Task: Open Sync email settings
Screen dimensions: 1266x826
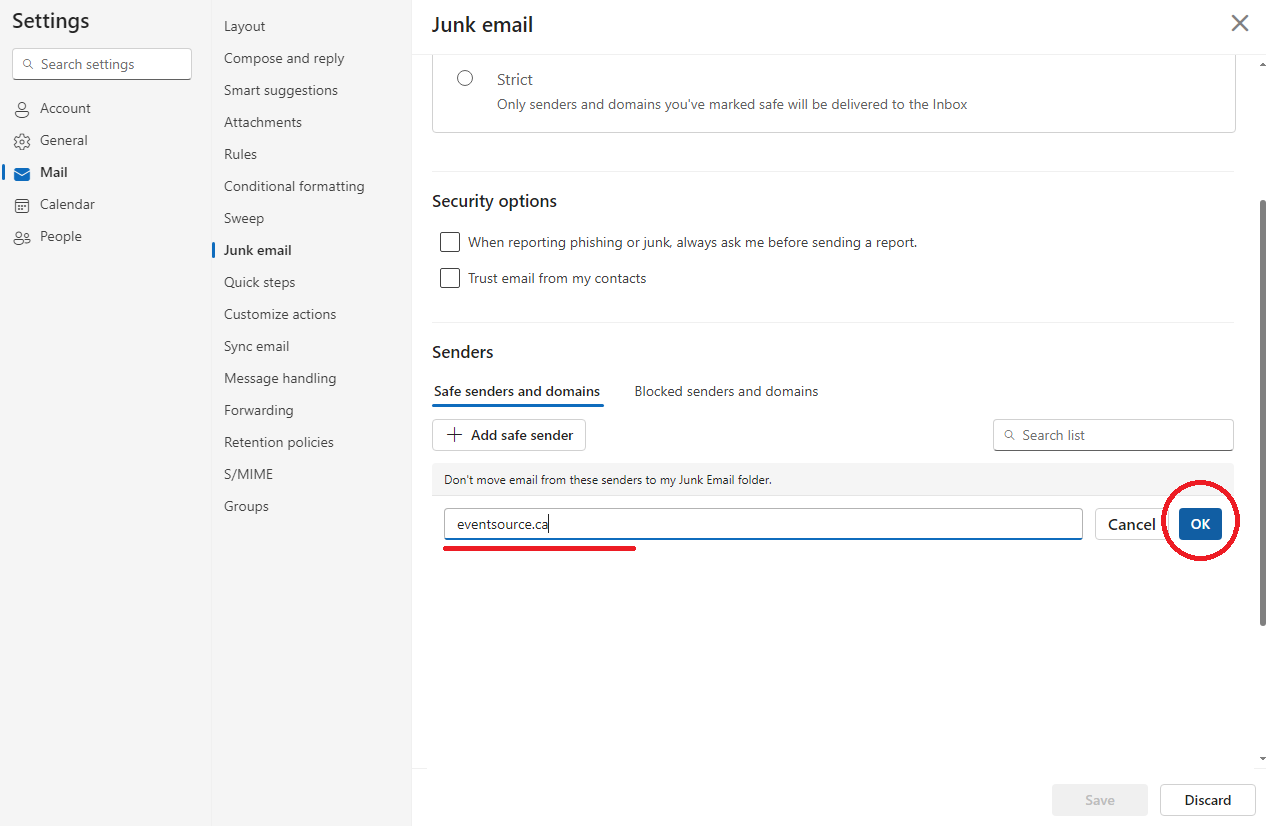Action: click(x=257, y=346)
